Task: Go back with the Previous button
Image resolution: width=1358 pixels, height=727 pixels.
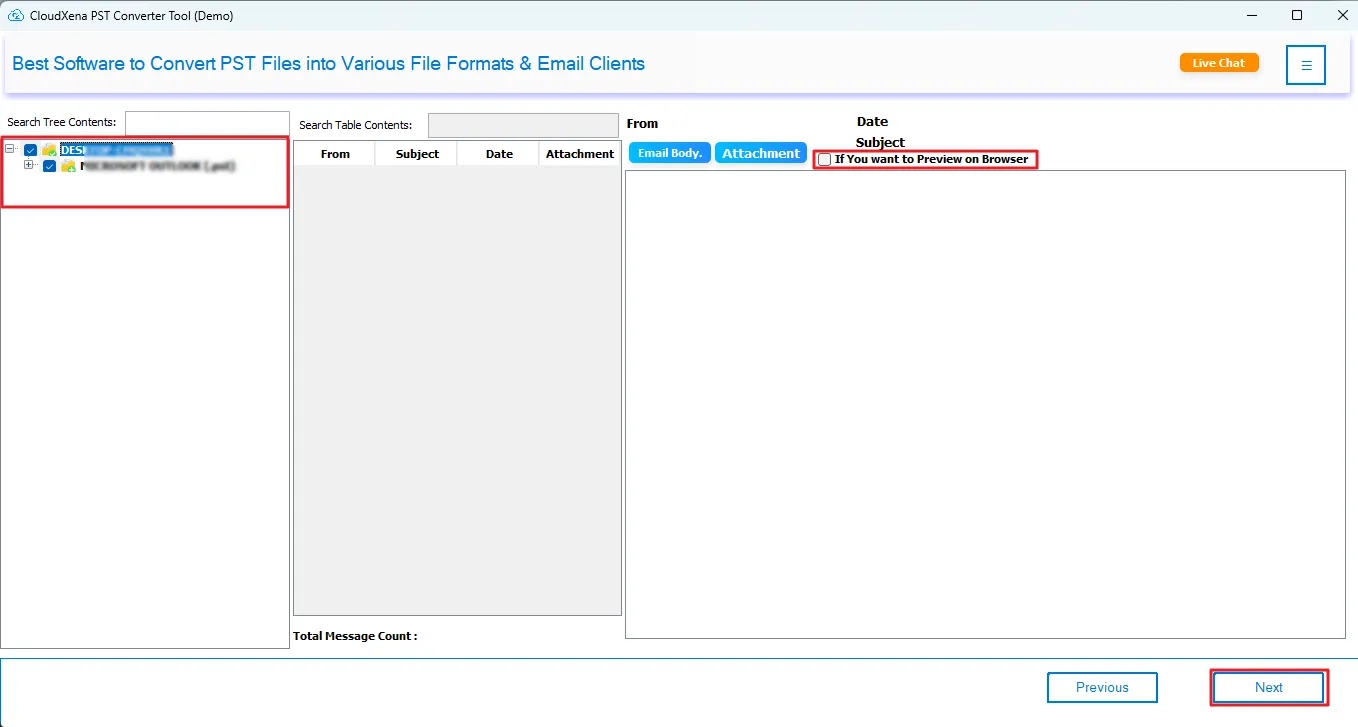Action: coord(1101,687)
